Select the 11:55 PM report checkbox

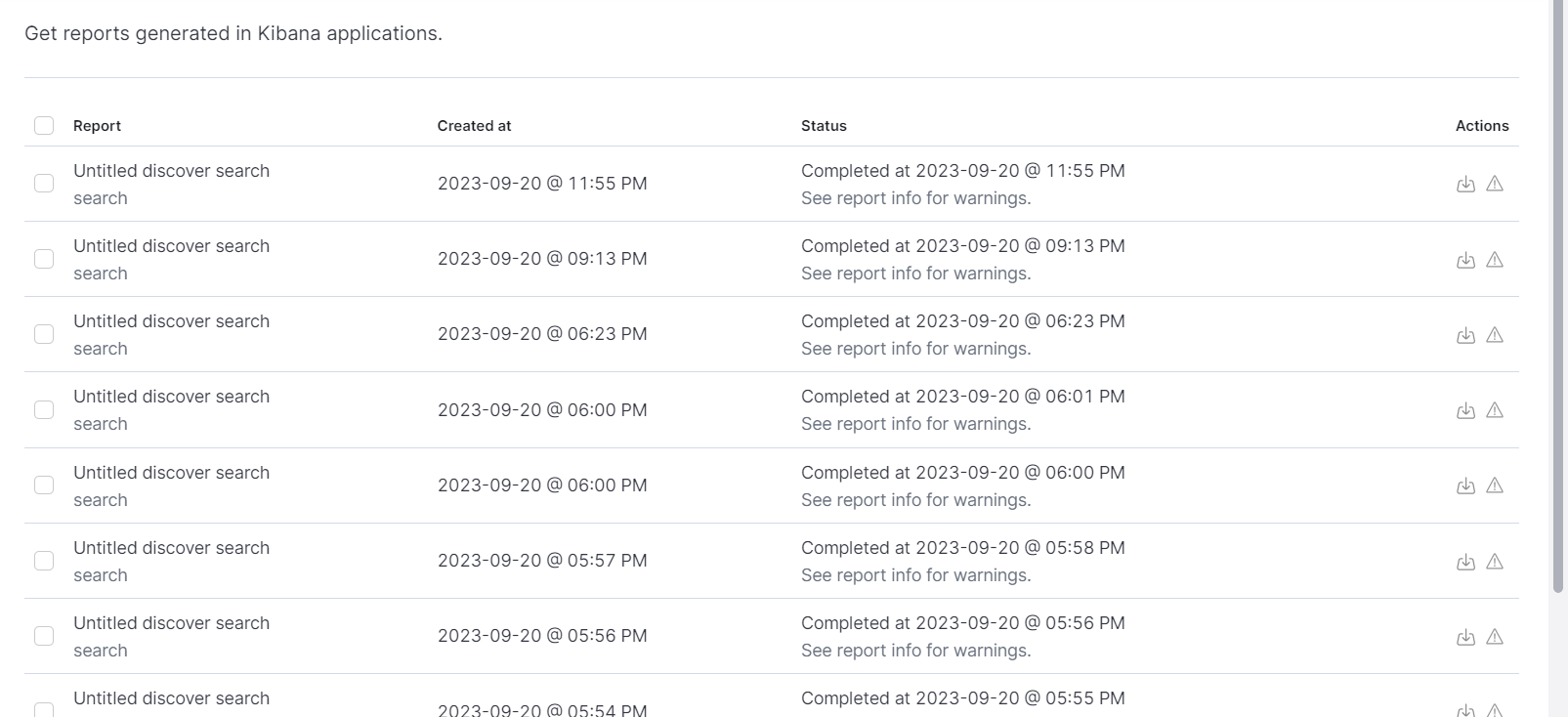(x=44, y=184)
